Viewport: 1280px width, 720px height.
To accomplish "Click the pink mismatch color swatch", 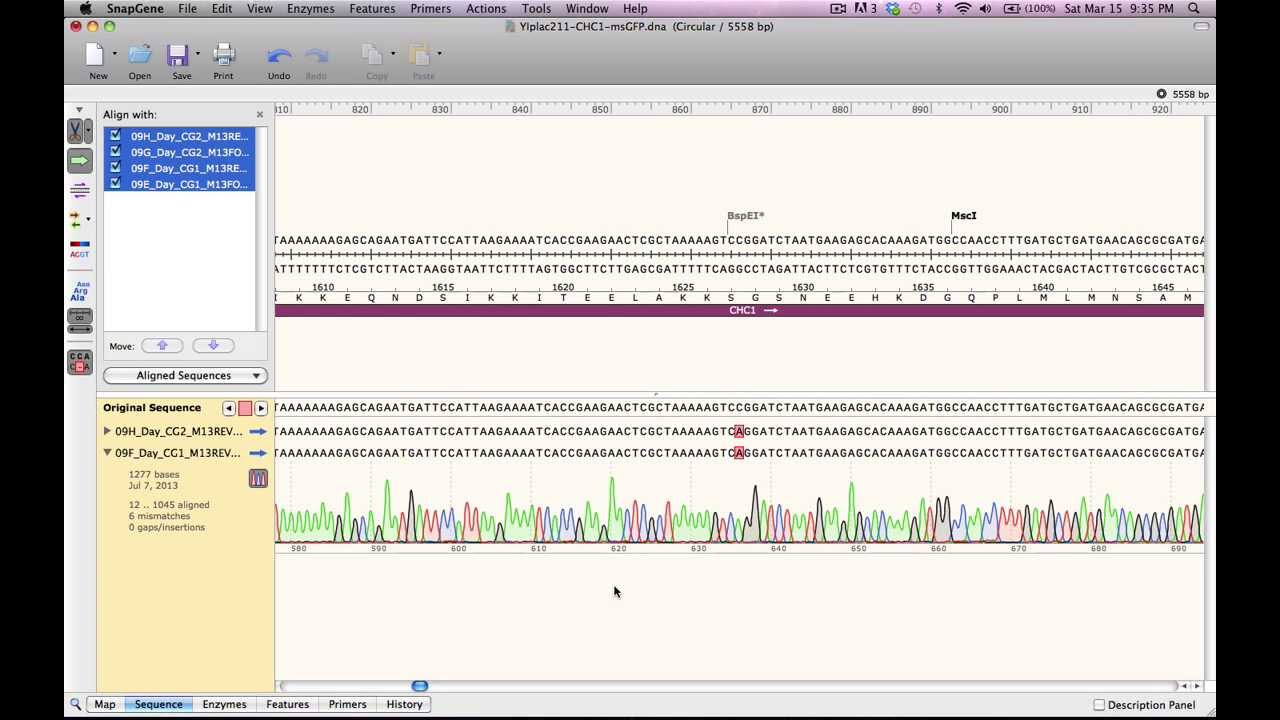I will click(245, 408).
